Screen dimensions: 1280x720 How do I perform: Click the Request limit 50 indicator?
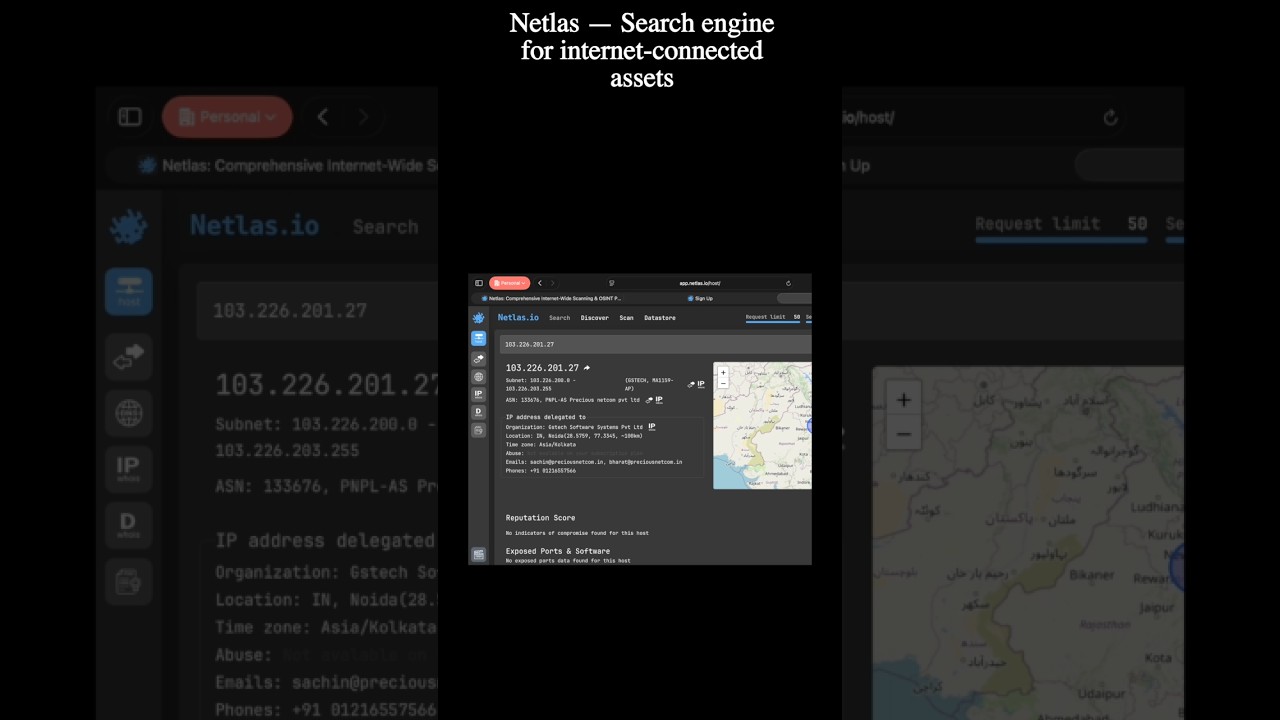[x=773, y=317]
